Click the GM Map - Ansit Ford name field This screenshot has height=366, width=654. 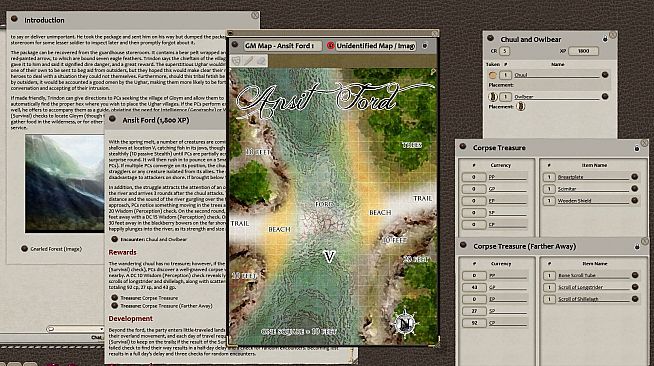(x=282, y=45)
